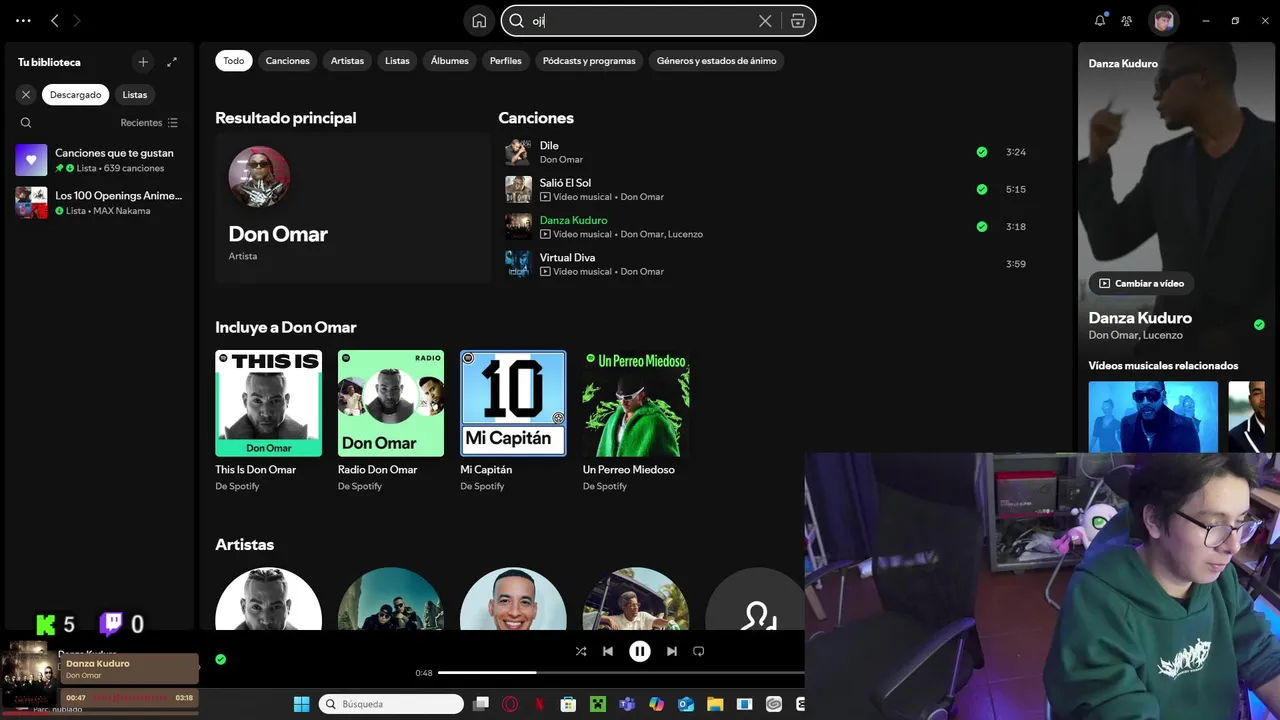Open Canciones que te gustan playlist
Viewport: 1280px width, 720px height.
coord(98,160)
